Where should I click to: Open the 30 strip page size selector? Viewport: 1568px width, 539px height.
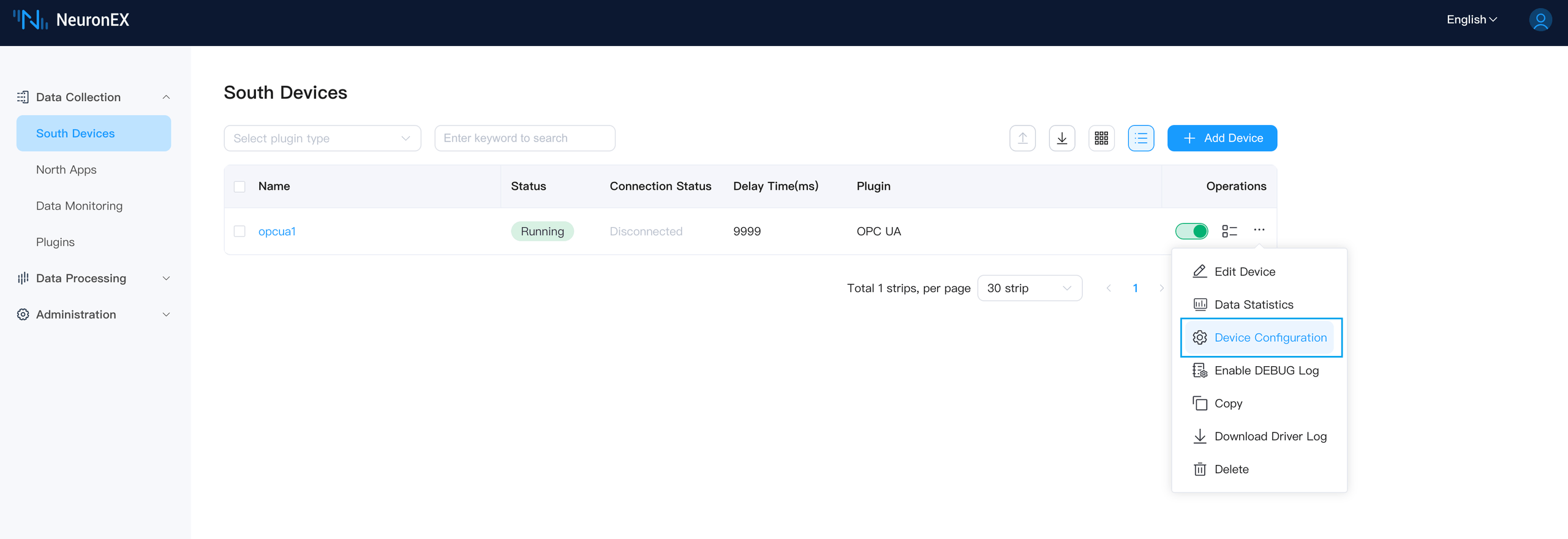(1029, 288)
